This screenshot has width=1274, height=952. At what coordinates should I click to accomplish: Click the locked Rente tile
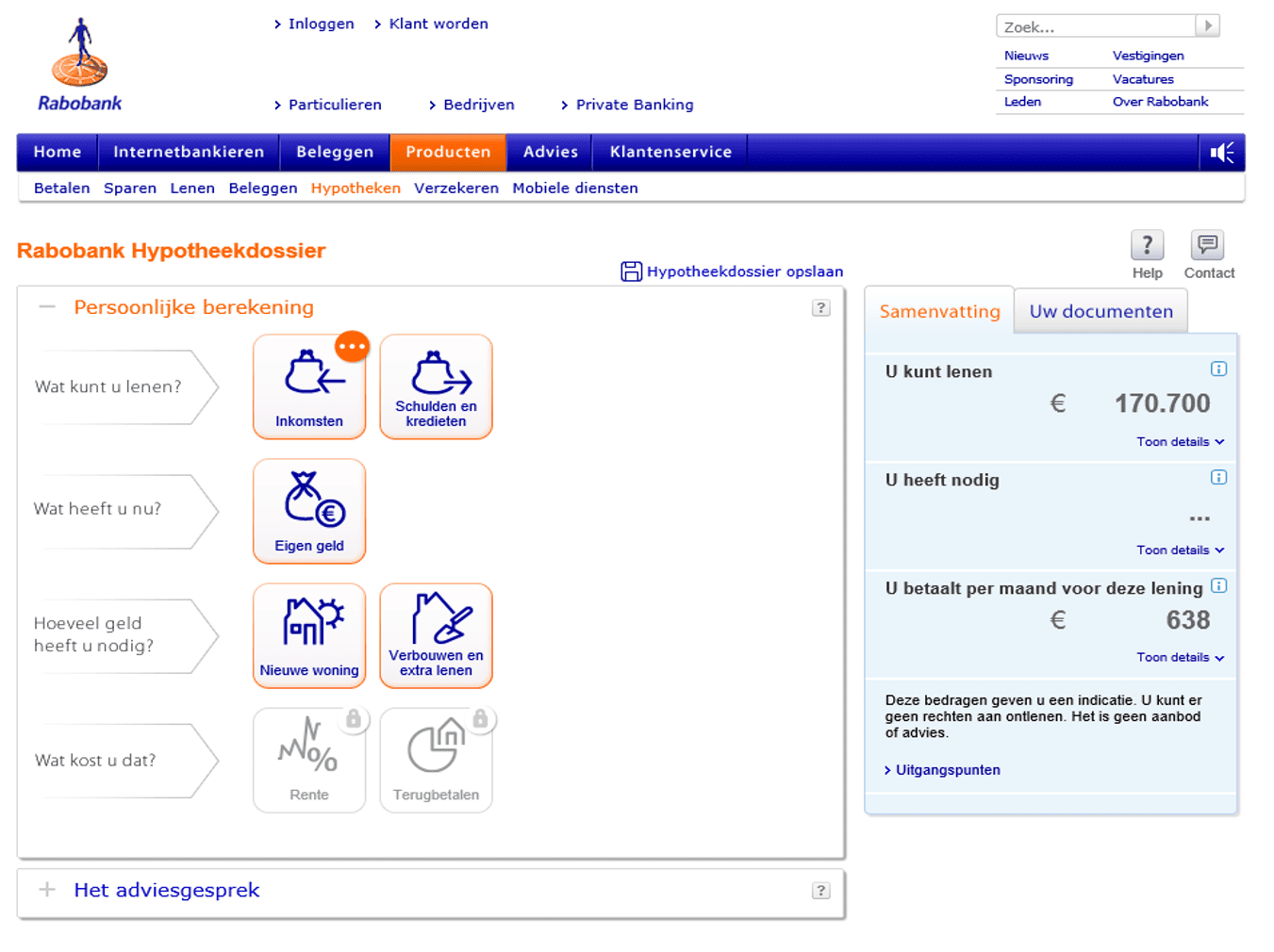pos(309,760)
